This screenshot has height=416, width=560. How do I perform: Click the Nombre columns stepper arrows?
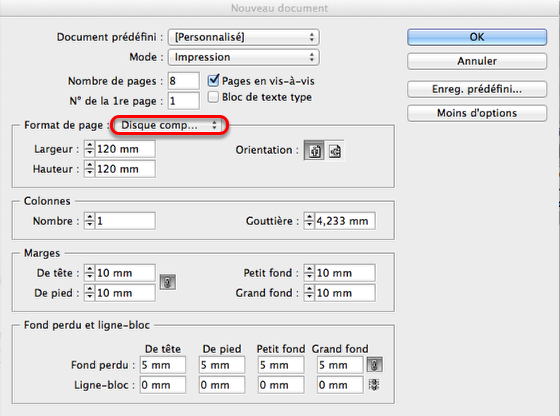pyautogui.click(x=90, y=221)
